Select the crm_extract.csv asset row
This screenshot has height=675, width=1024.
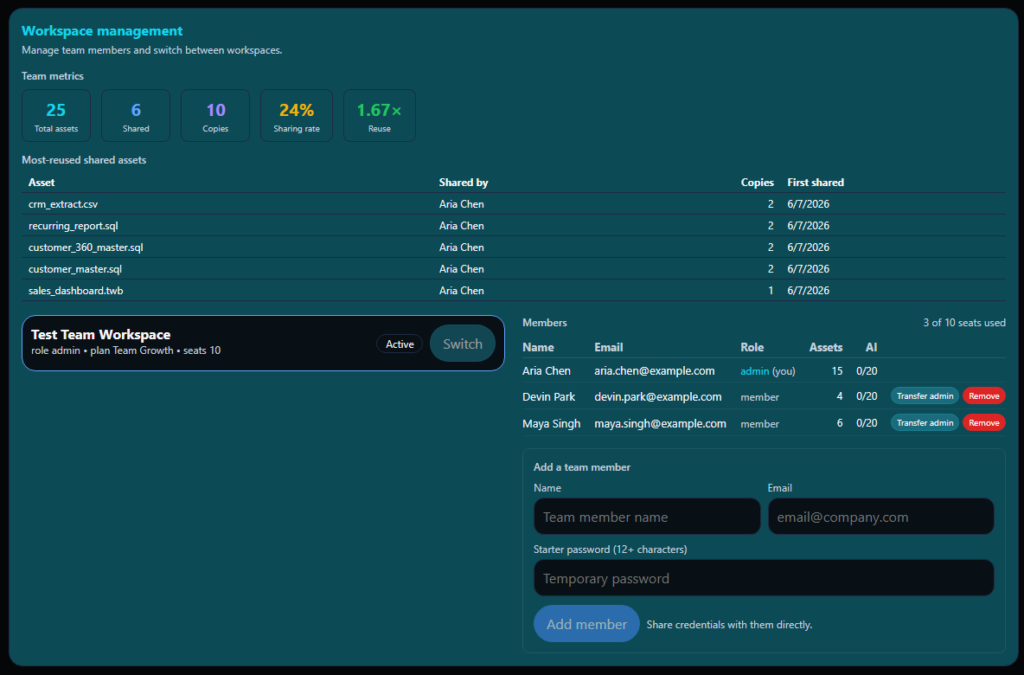(x=513, y=204)
